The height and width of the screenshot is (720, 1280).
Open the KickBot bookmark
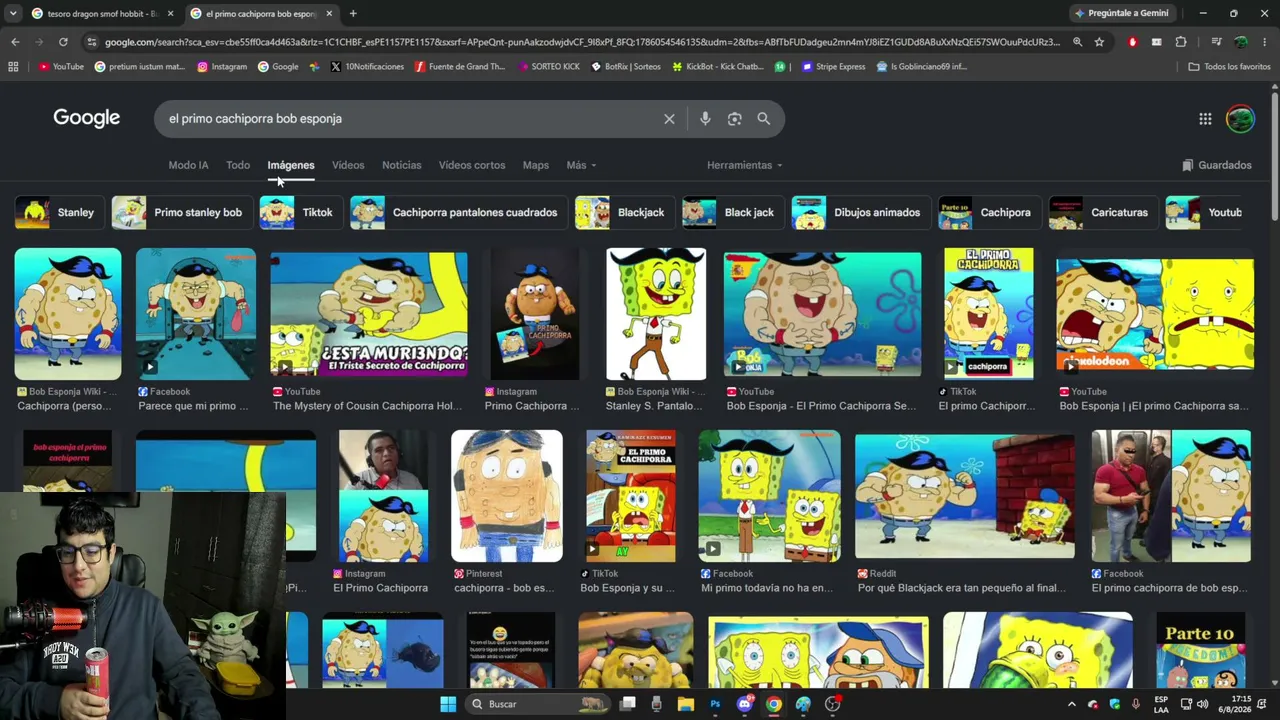[x=718, y=67]
